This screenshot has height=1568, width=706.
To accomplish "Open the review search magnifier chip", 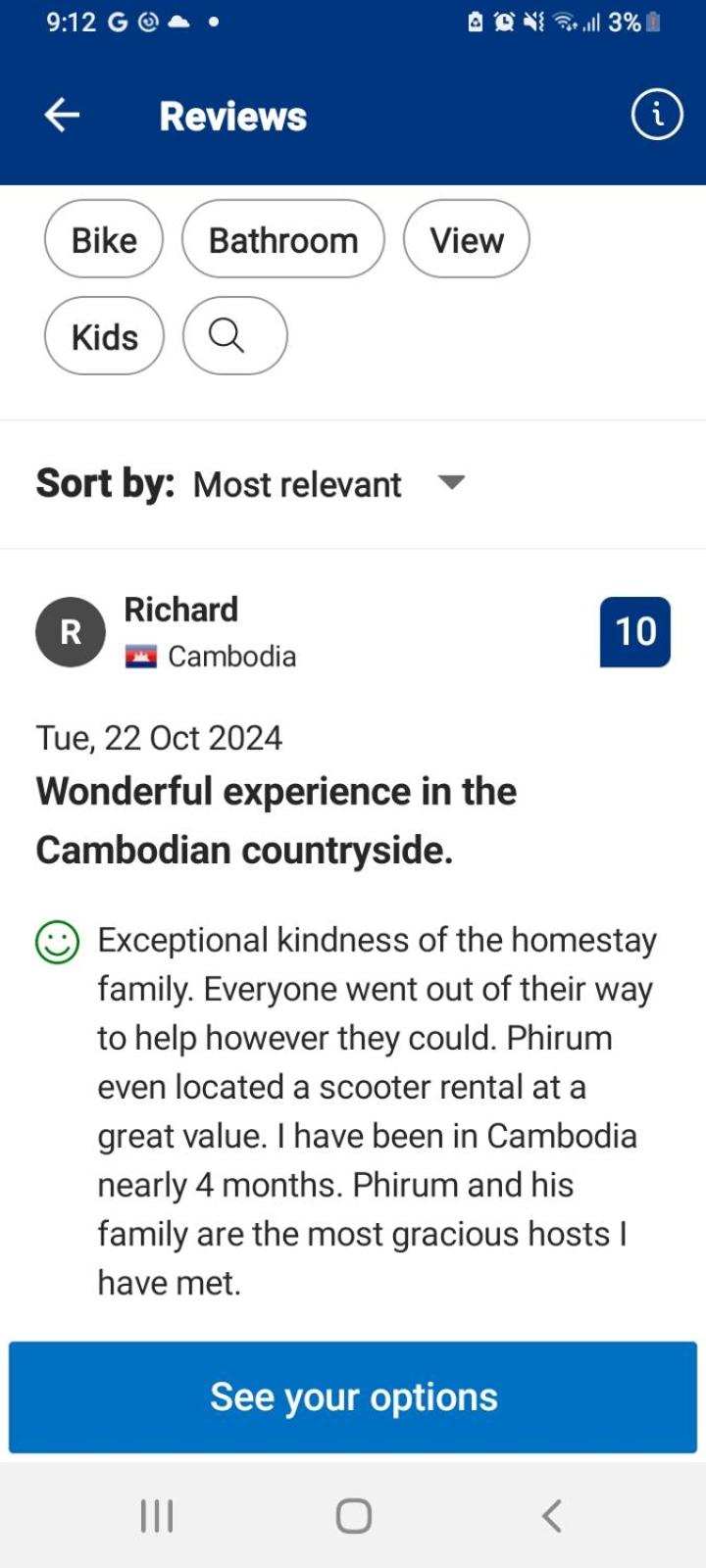I will point(234,336).
